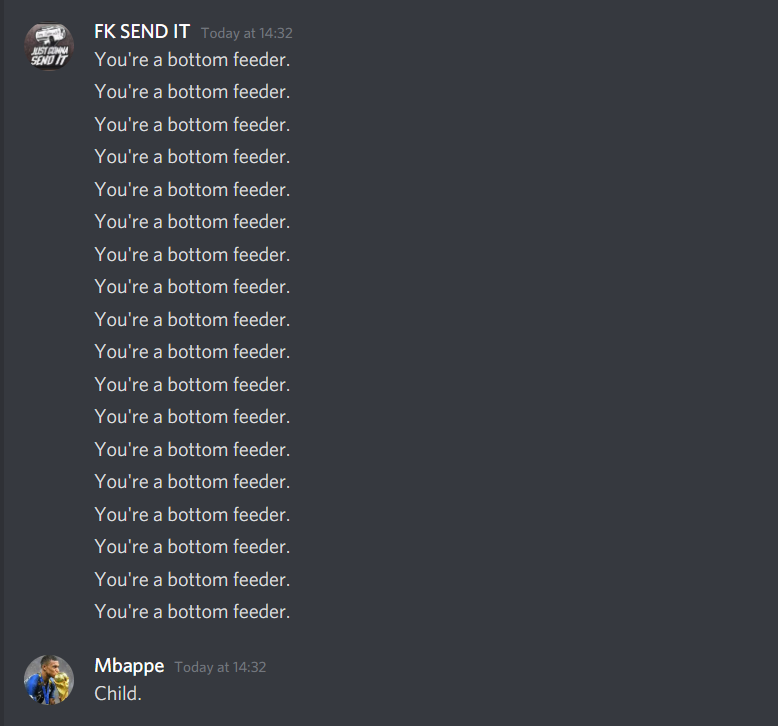The height and width of the screenshot is (726, 778).
Task: Select the second "You're a bottom feeder." line
Action: click(x=193, y=92)
